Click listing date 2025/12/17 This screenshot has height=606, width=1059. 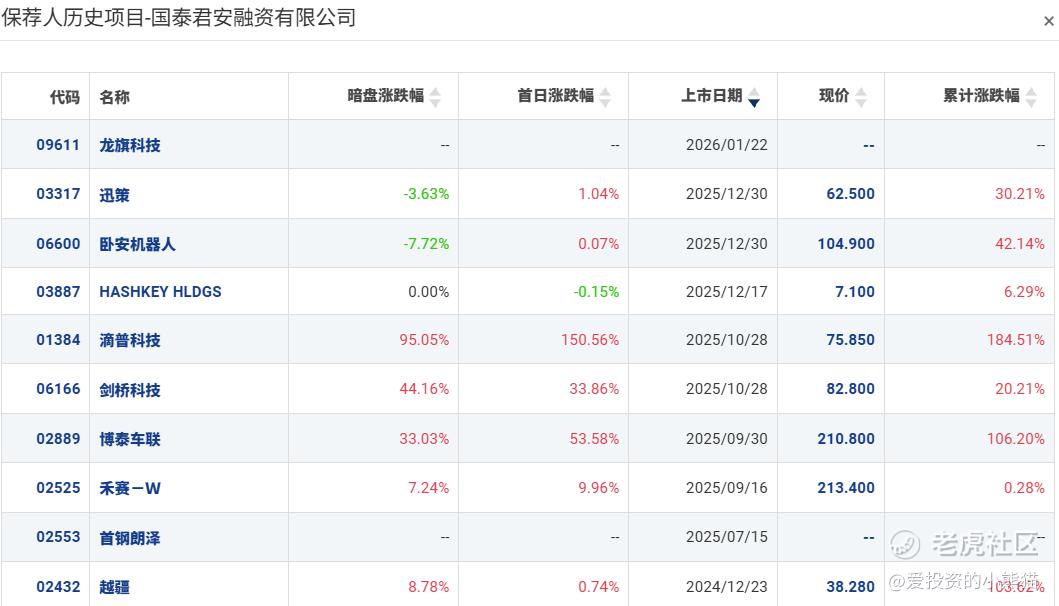point(727,292)
